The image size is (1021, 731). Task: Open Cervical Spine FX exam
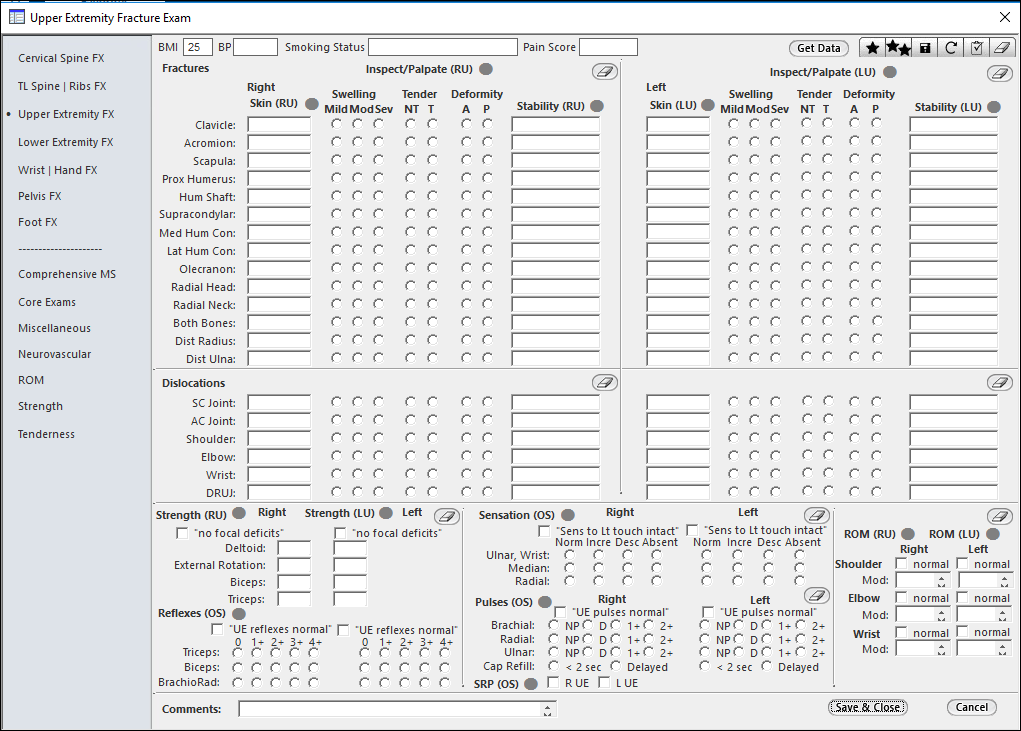tap(61, 58)
